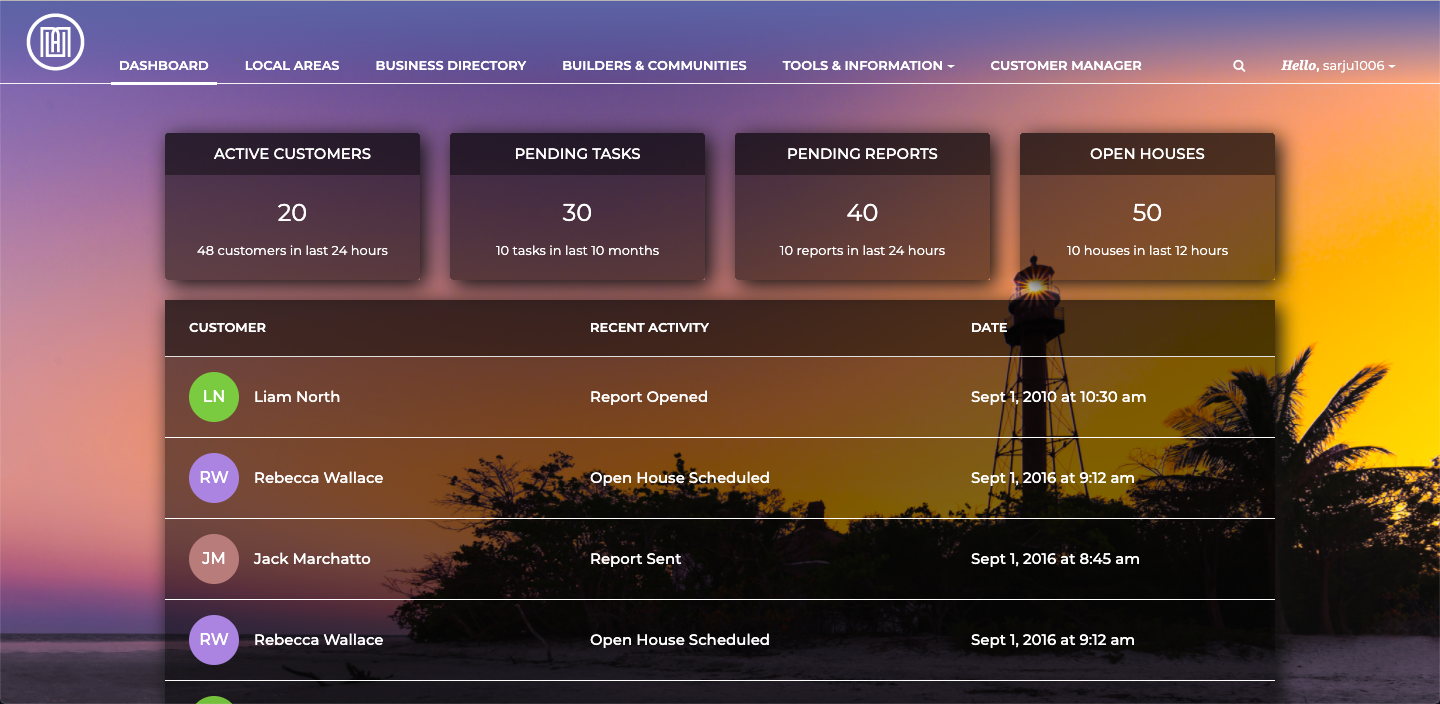Click the Recent Activity column header

click(x=649, y=327)
